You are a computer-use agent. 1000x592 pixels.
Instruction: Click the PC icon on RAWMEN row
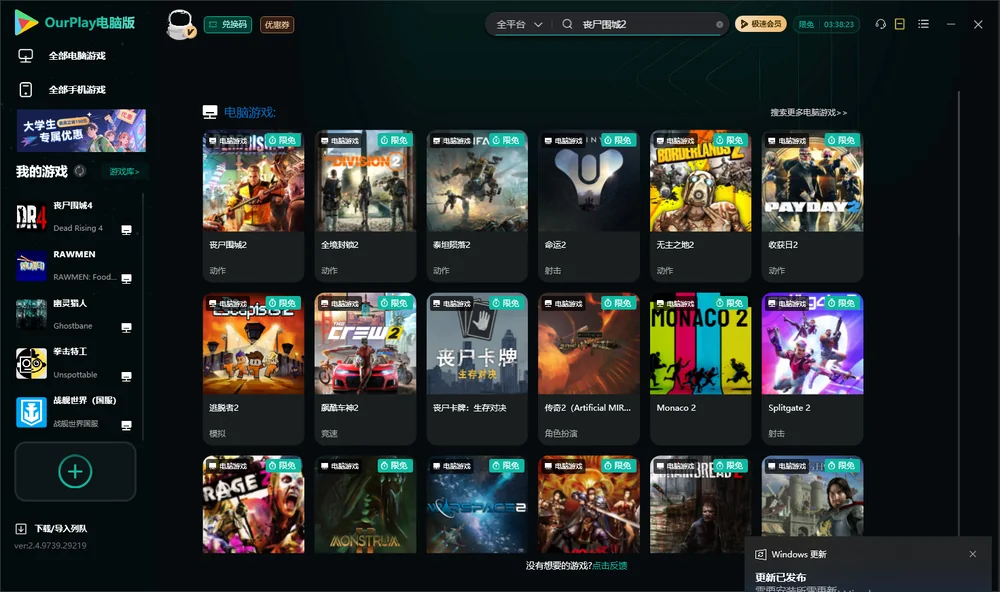(126, 279)
